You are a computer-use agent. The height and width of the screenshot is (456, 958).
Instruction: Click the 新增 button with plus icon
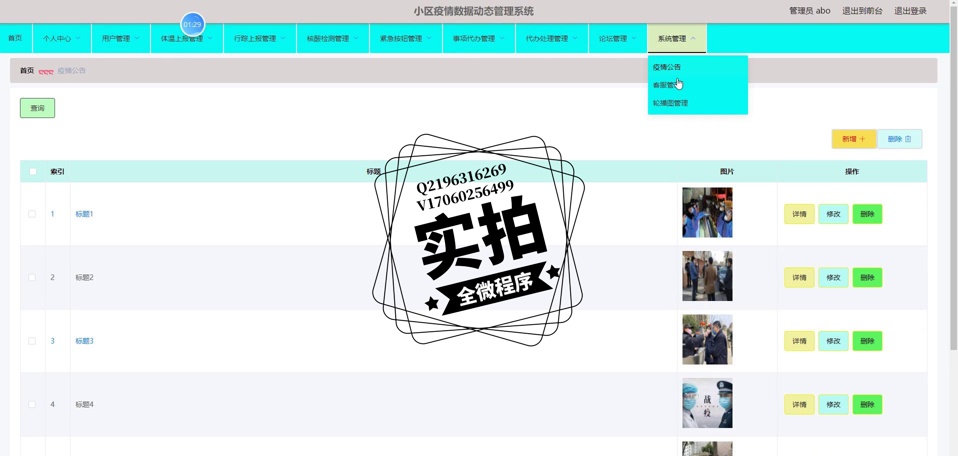pyautogui.click(x=853, y=139)
